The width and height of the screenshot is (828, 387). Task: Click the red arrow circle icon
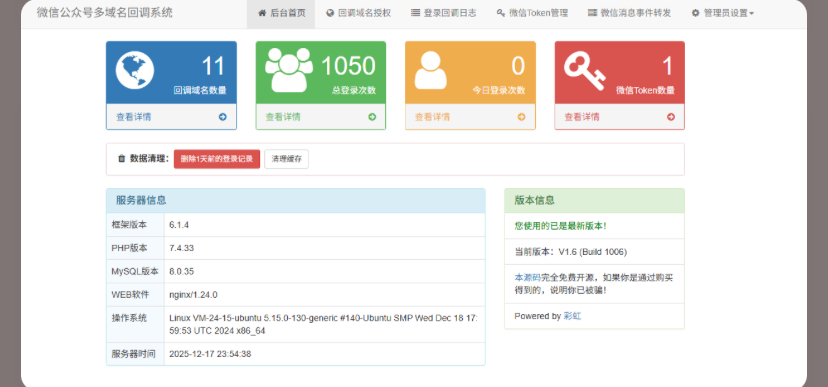click(x=671, y=117)
